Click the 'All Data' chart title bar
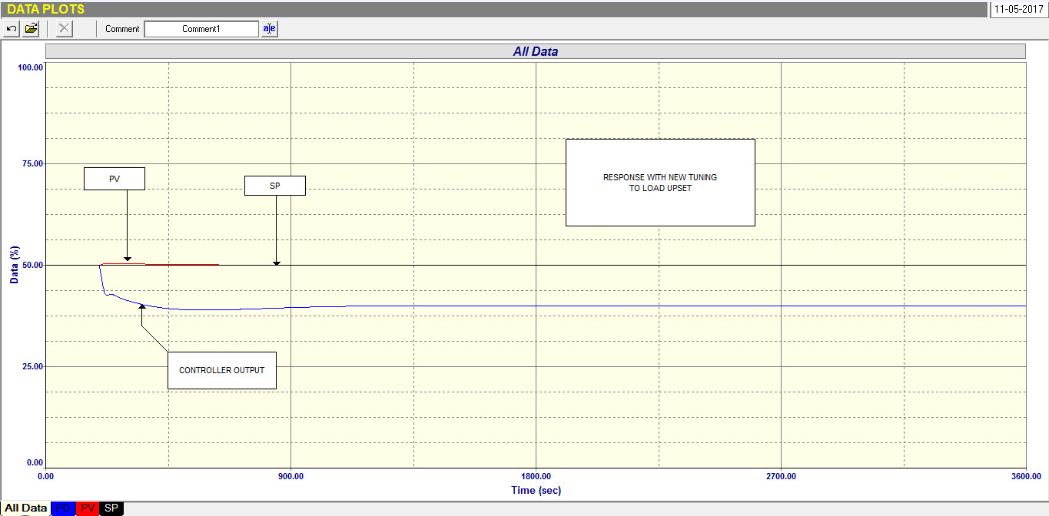This screenshot has height=516, width=1049. [535, 52]
